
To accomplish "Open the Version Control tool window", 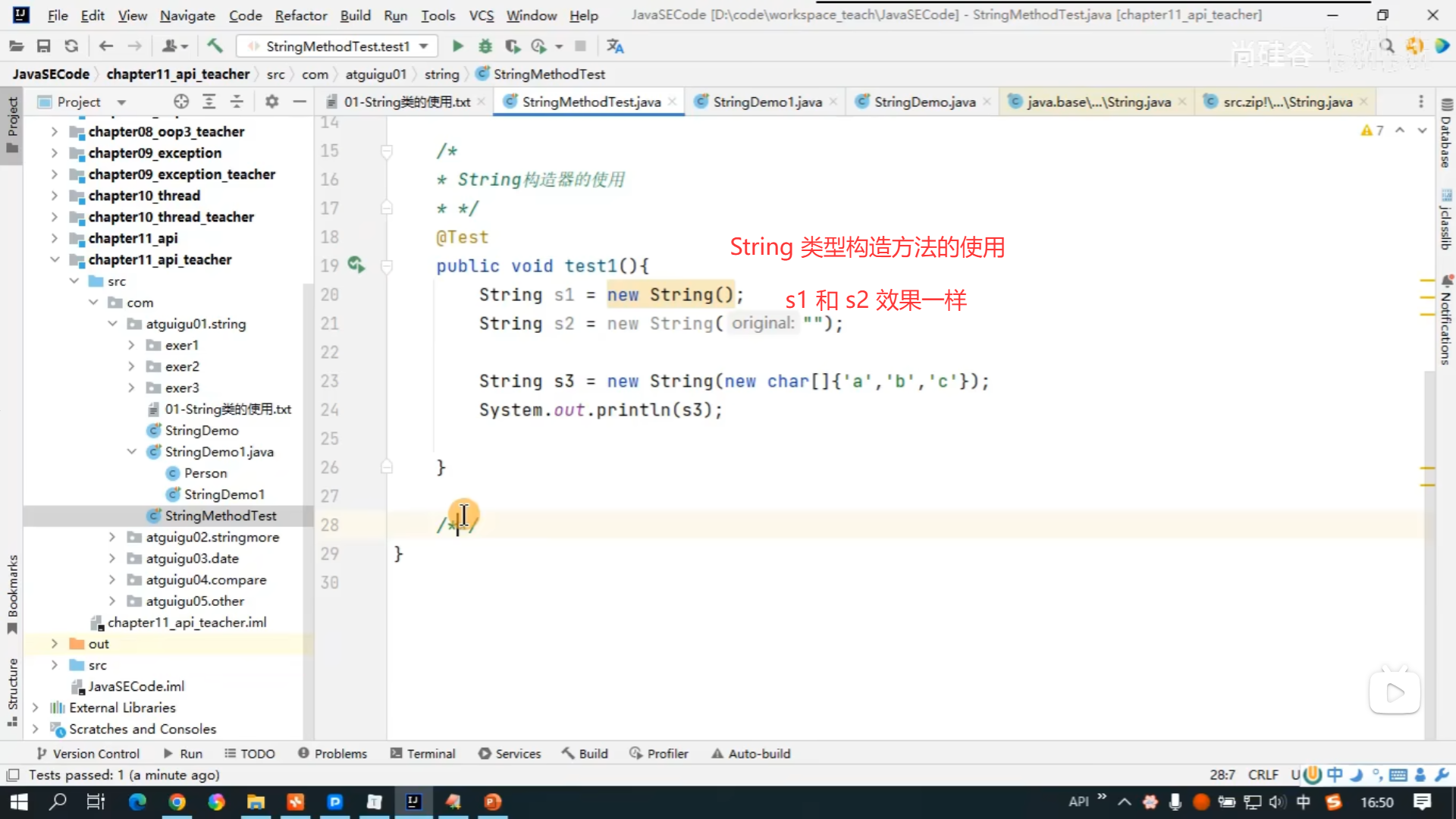I will 88,753.
